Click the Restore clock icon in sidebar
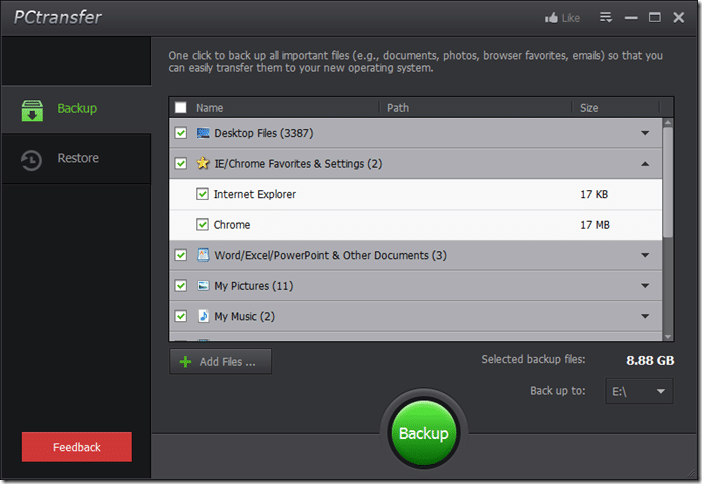 (x=32, y=159)
